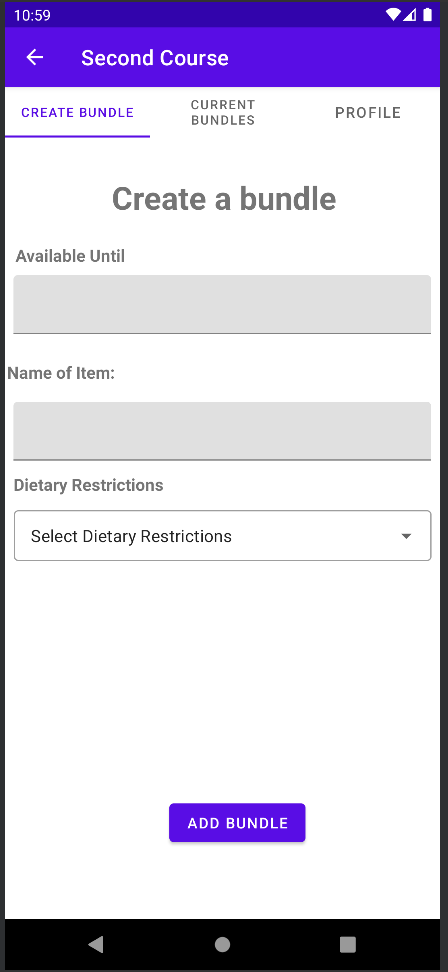Tap the back arrow beside Second Course
Screen dimensions: 448x972
(x=35, y=58)
